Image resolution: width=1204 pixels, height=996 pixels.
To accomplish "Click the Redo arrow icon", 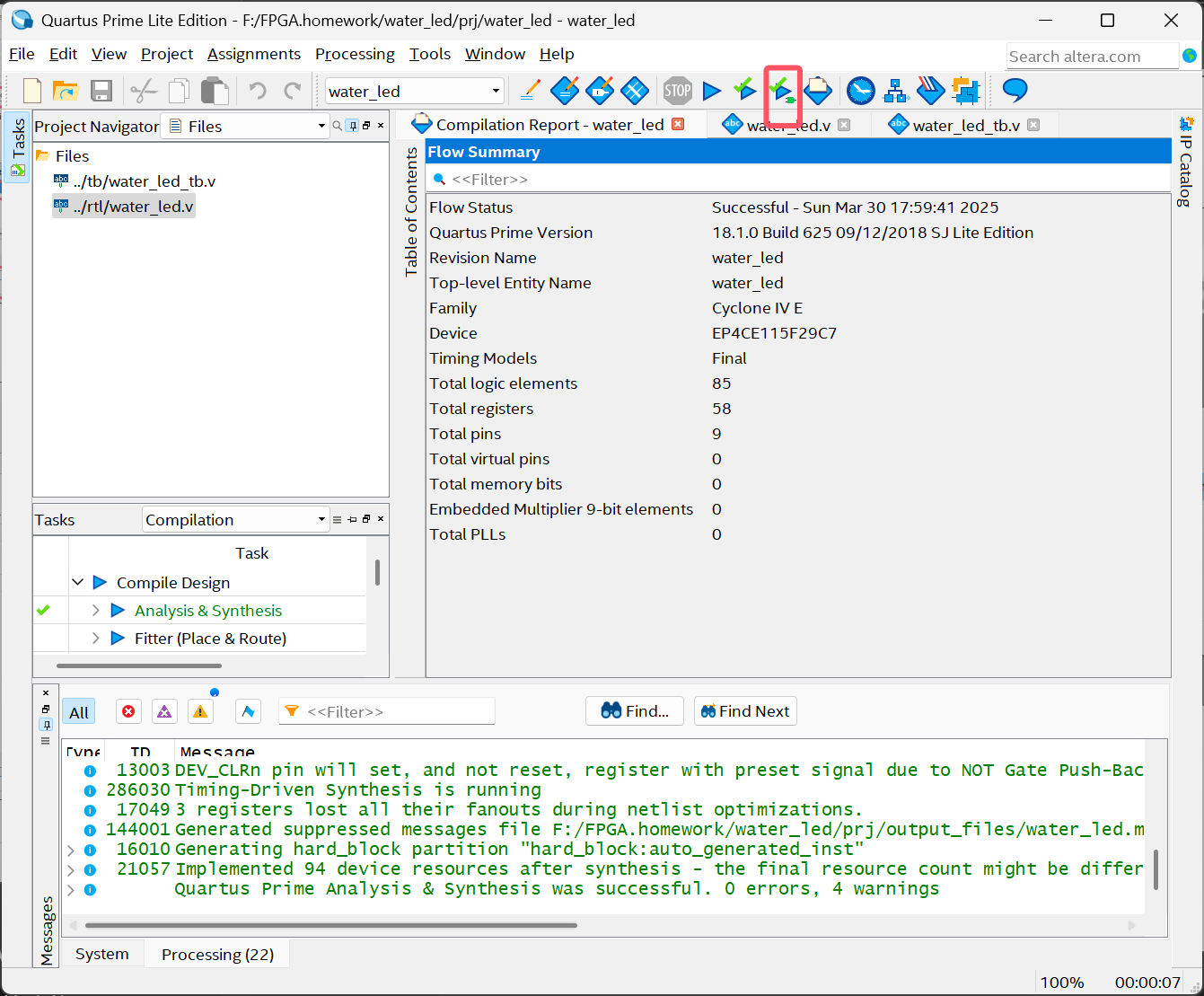I will click(x=292, y=91).
